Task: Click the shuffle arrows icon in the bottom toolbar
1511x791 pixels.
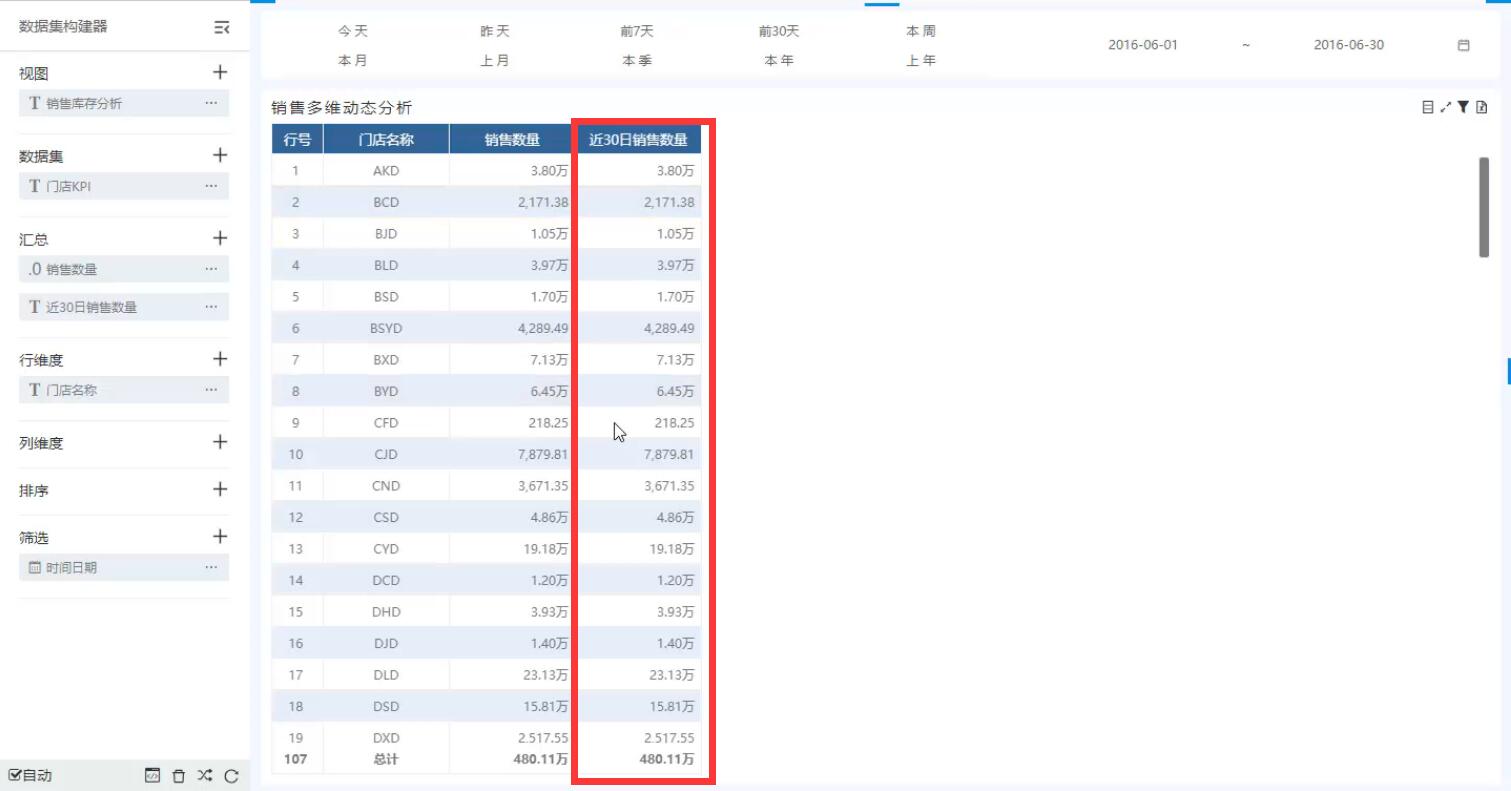Action: click(205, 776)
